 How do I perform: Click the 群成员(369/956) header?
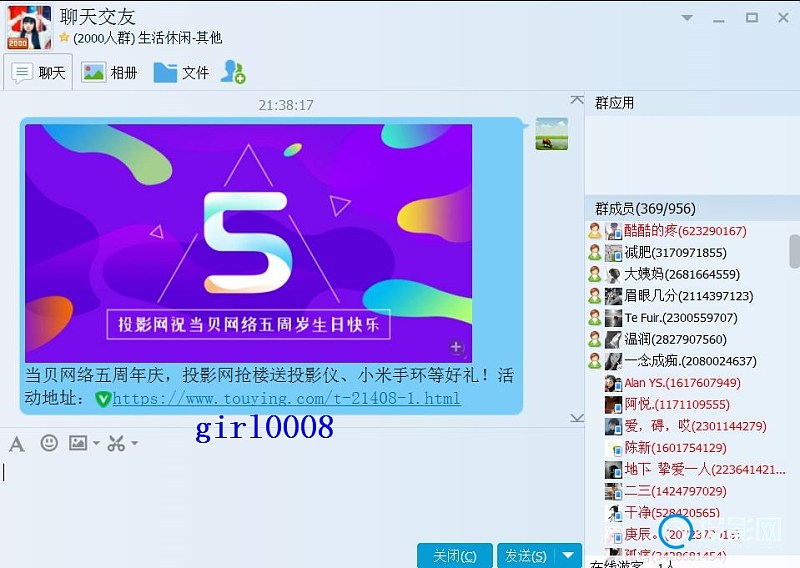[x=692, y=208]
